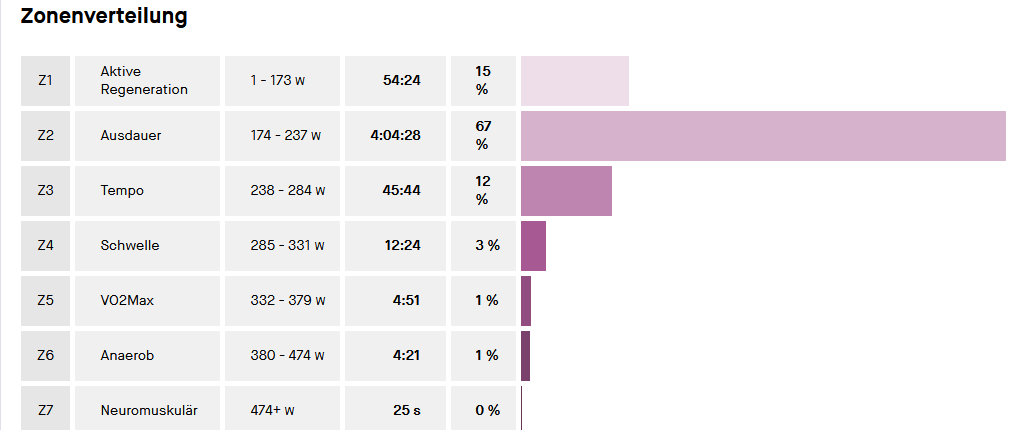
Task: Select the Anaerob zone name
Action: pos(127,356)
